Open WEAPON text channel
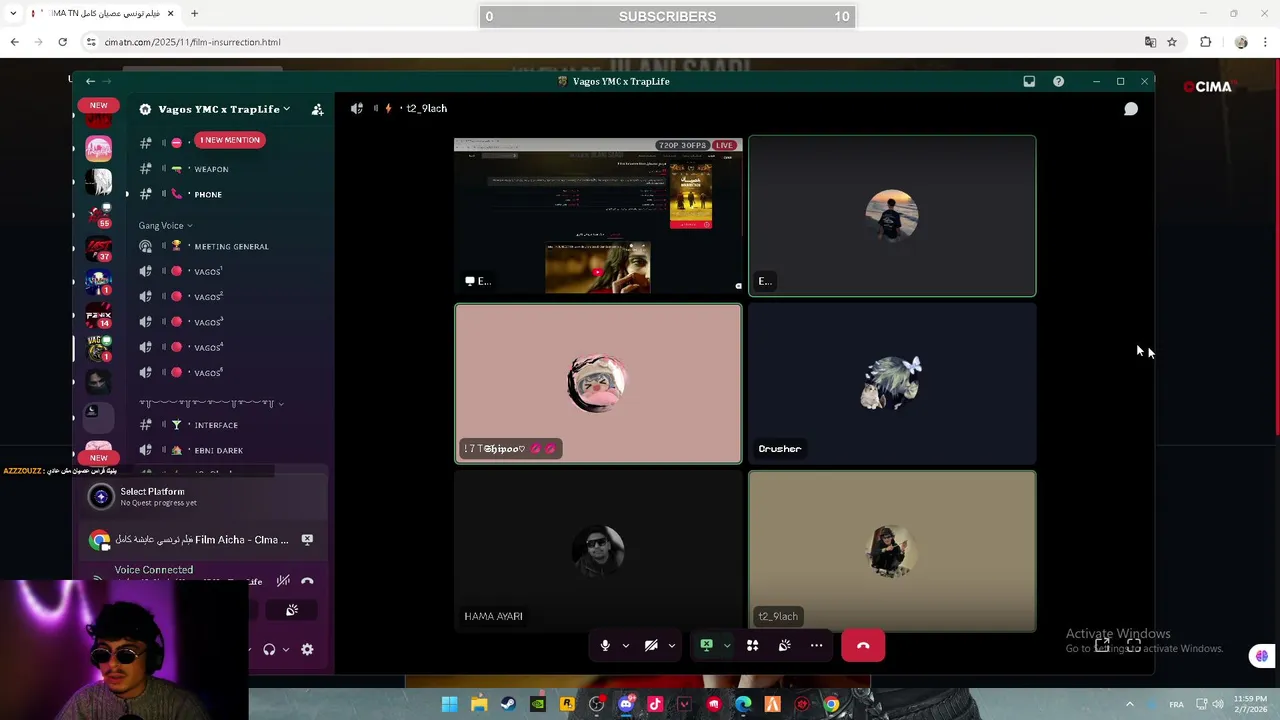This screenshot has width=1280, height=720. coord(231,169)
